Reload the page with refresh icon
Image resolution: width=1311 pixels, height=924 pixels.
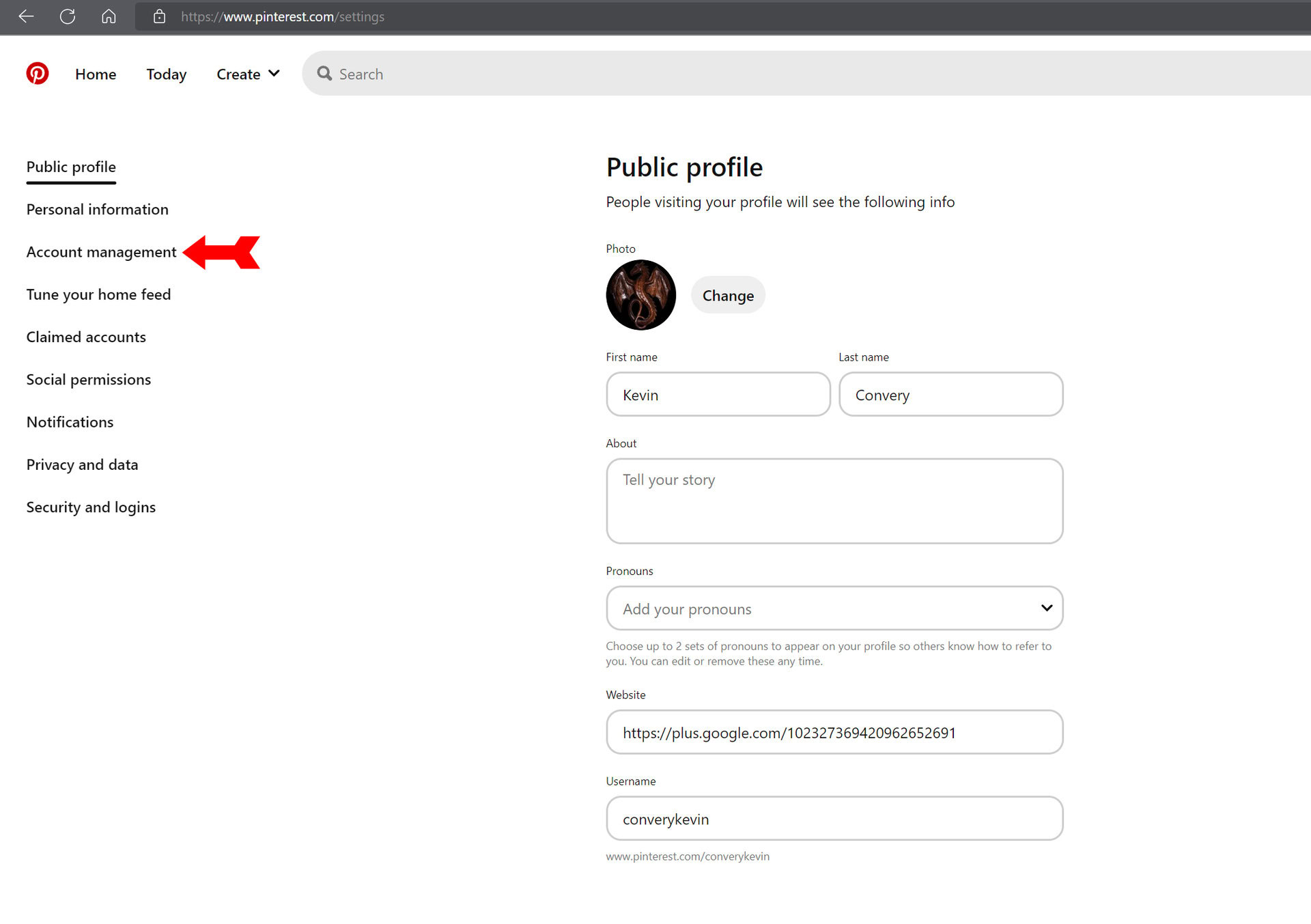[x=67, y=16]
